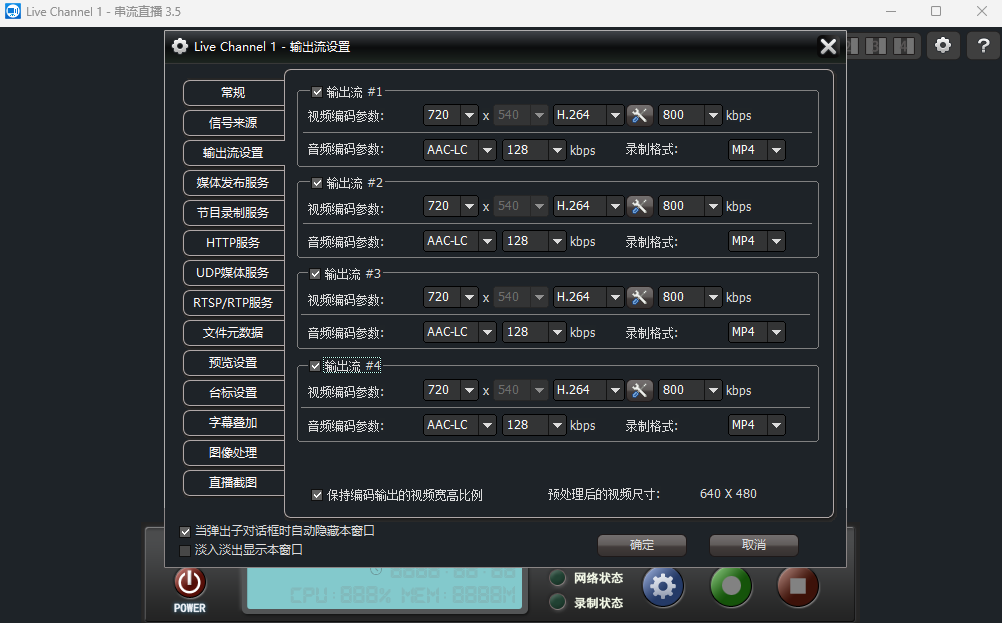Open the AAC-LC audio dropdown in 输出流 #2
Image resolution: width=1002 pixels, height=623 pixels.
(x=459, y=240)
